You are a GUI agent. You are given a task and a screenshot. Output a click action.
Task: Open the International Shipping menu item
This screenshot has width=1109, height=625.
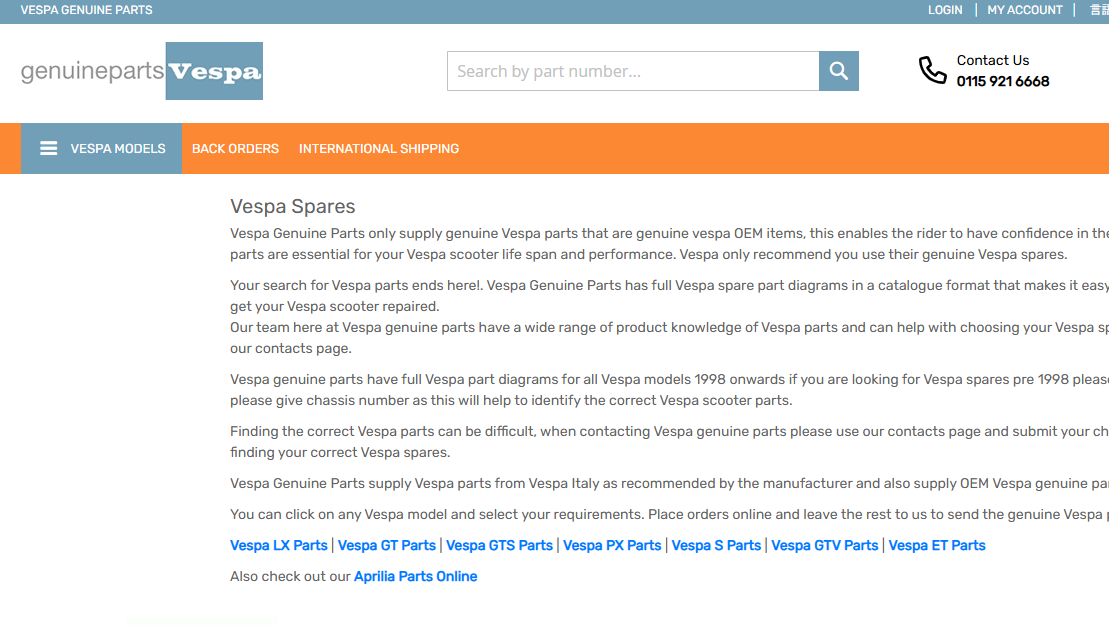click(378, 148)
